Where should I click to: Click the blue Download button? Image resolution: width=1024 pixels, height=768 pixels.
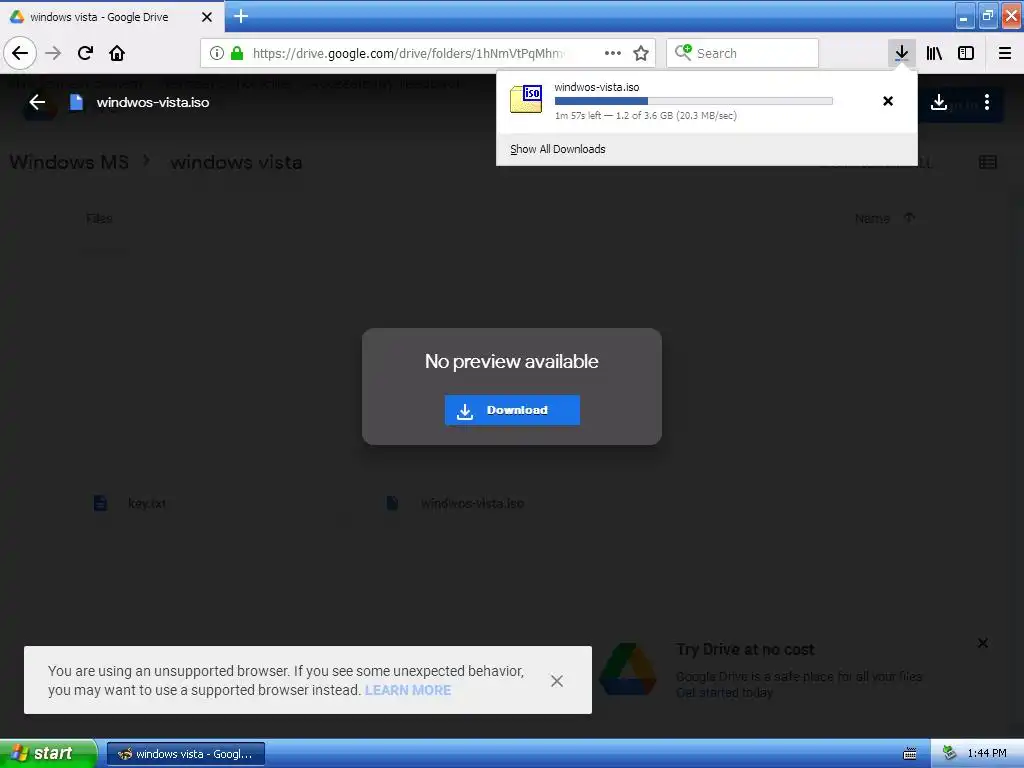(512, 410)
